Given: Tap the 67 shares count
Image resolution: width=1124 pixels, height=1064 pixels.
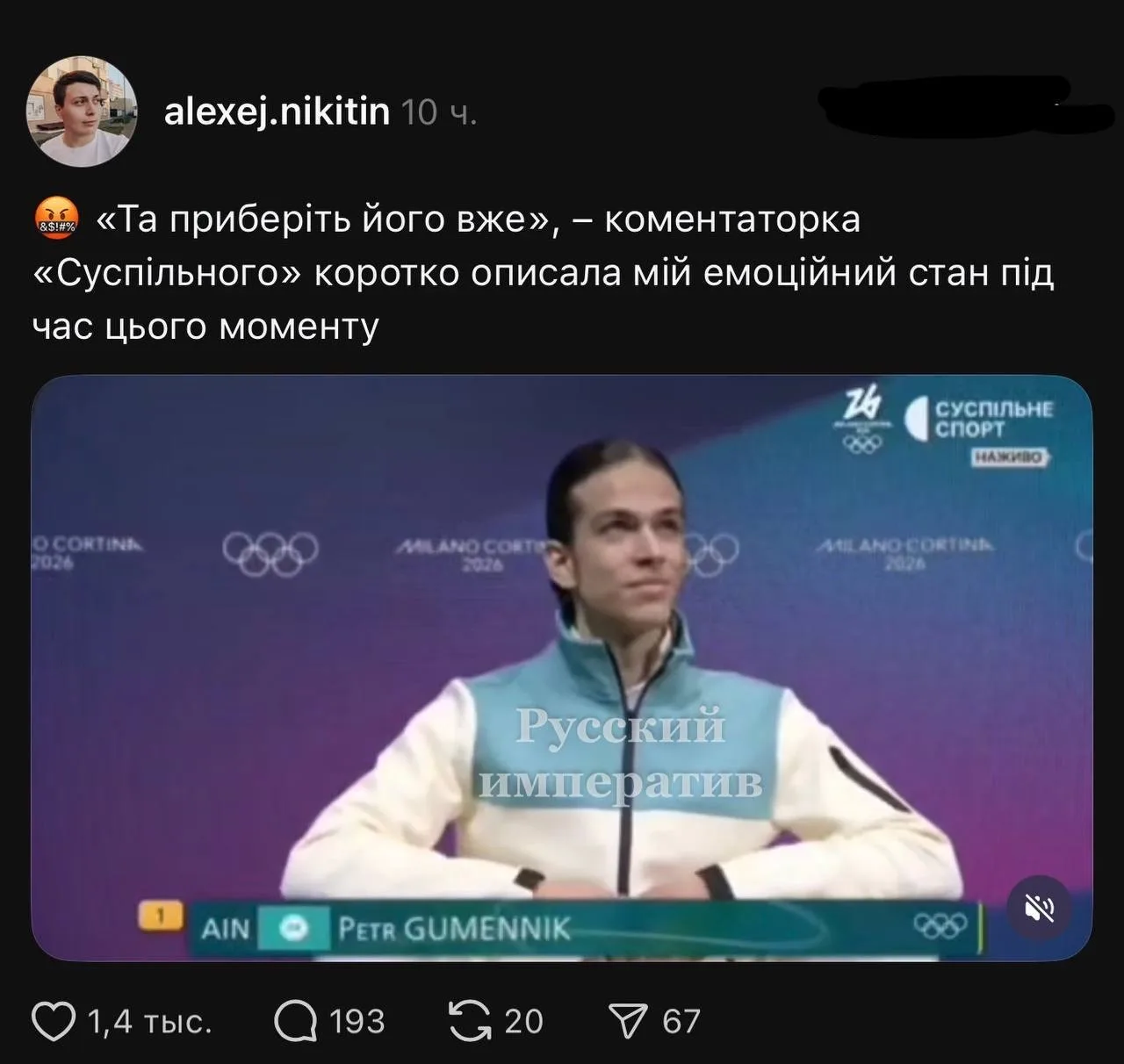Looking at the screenshot, I should pyautogui.click(x=681, y=1022).
